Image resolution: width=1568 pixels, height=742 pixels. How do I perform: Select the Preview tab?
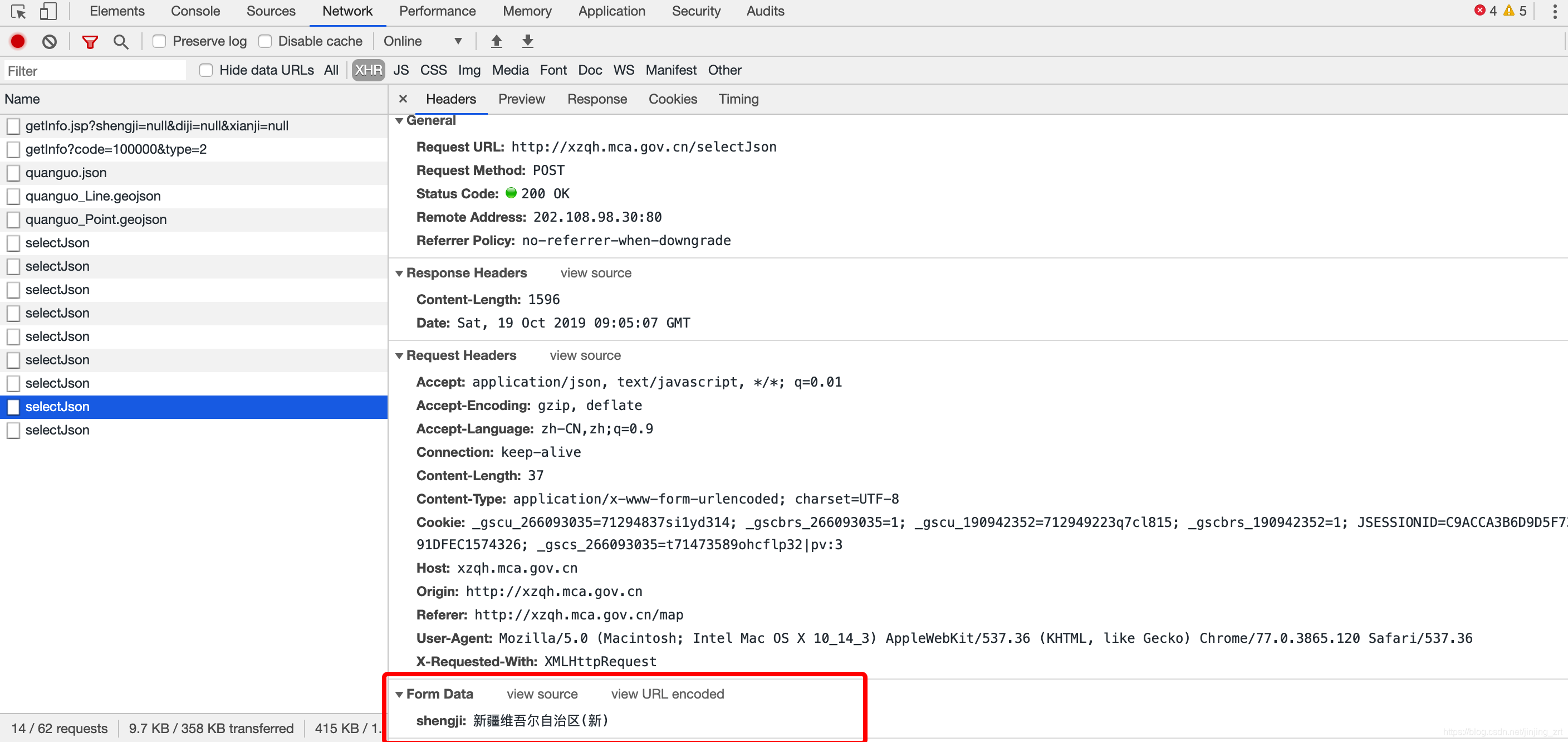521,99
